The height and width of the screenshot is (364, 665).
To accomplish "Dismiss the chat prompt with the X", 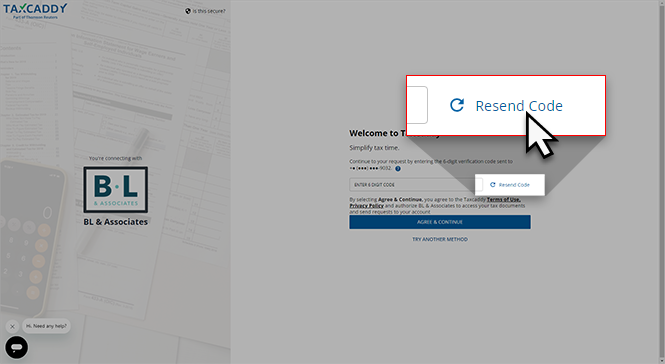I will tap(12, 326).
